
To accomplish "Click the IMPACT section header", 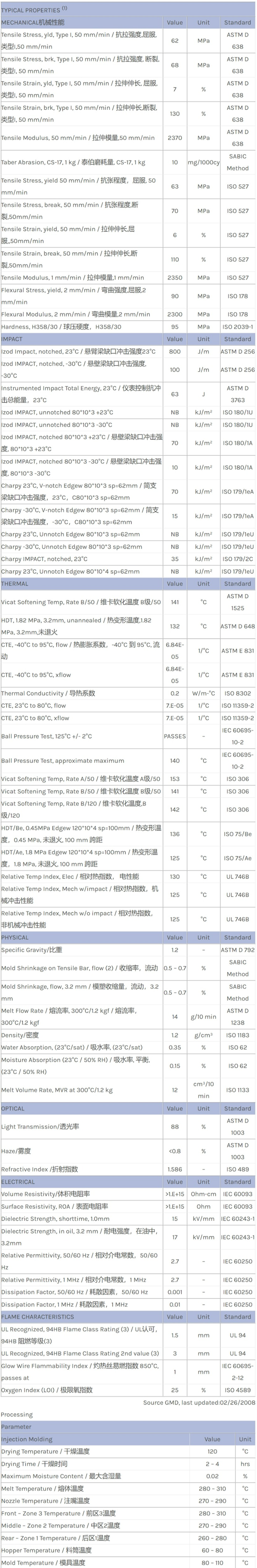I will tap(12, 339).
